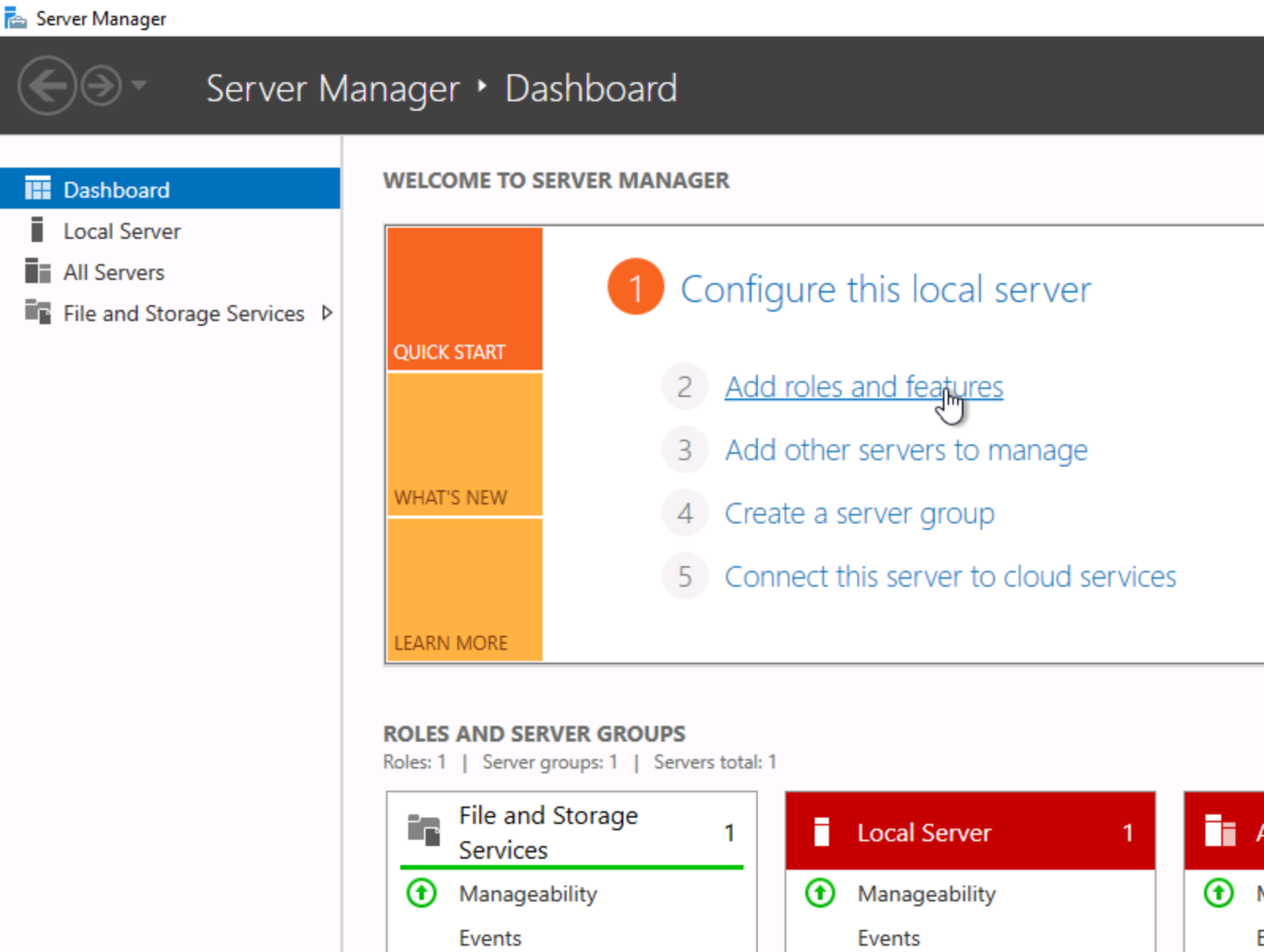Click the Server Manager title bar icon
Image resolution: width=1264 pixels, height=952 pixels.
pos(15,17)
